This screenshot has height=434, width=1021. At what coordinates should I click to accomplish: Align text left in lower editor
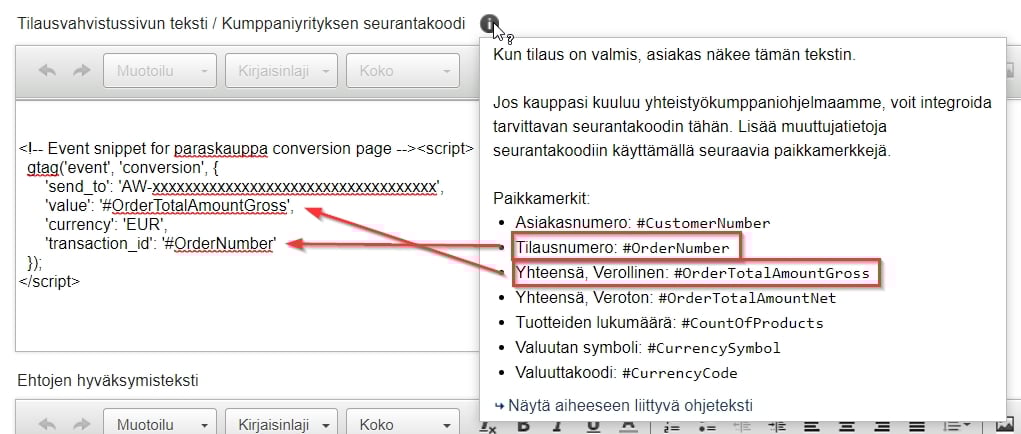tap(811, 427)
